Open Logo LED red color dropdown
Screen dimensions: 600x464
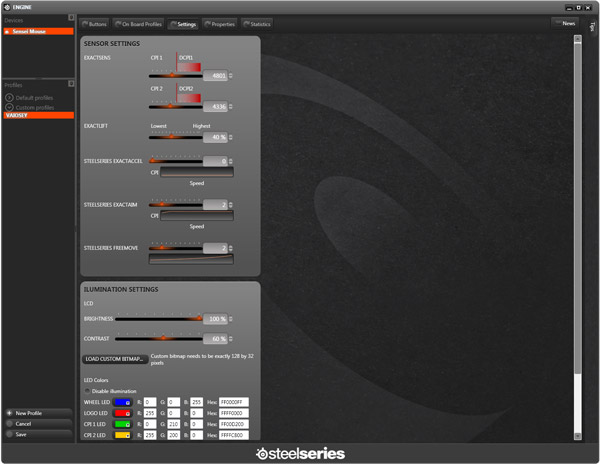[x=123, y=414]
